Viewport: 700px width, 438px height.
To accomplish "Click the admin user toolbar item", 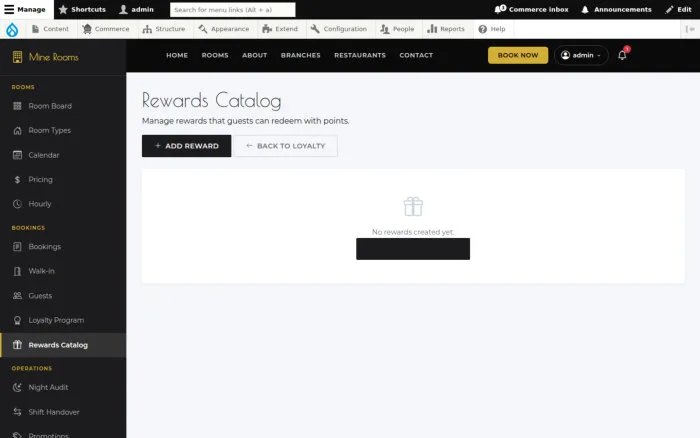I will pyautogui.click(x=137, y=9).
